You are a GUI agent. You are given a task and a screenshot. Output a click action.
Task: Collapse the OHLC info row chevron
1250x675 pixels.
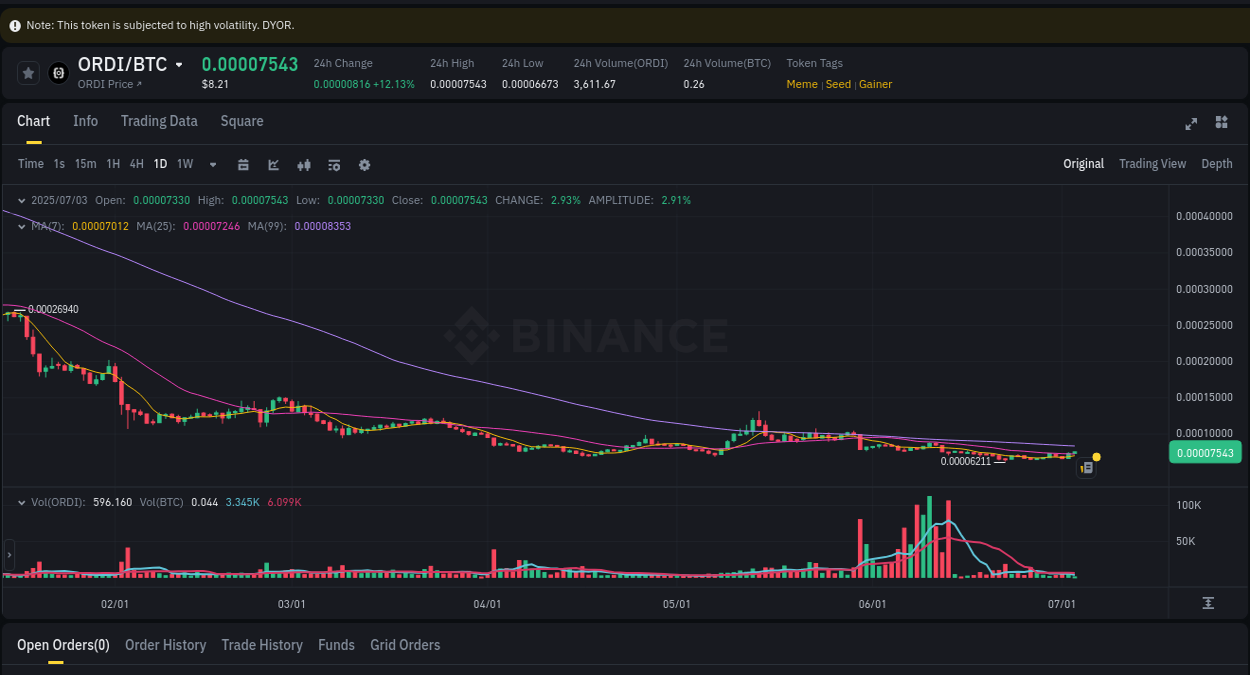coord(21,200)
